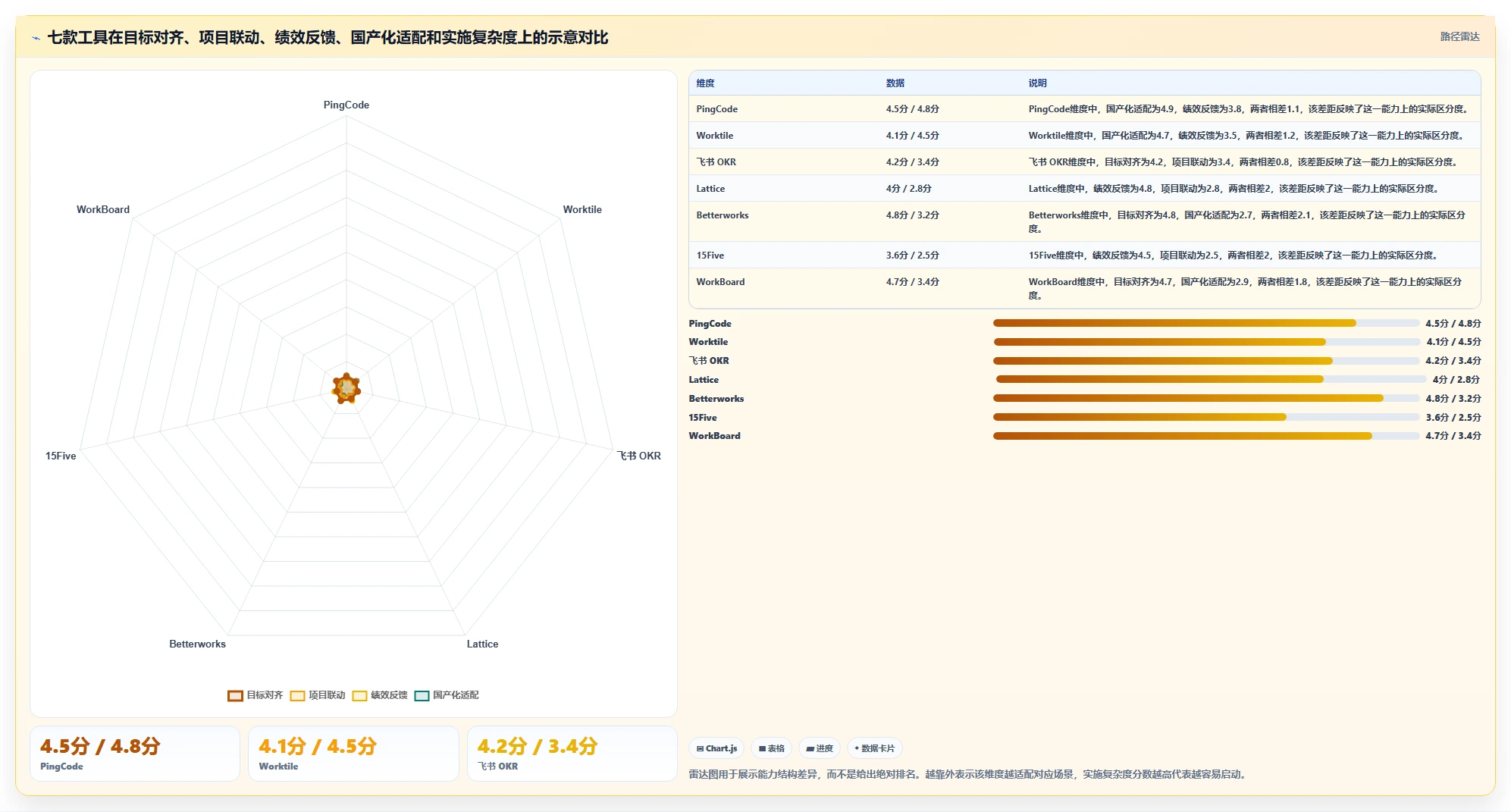Click the title icon before 七款工具

(x=36, y=38)
